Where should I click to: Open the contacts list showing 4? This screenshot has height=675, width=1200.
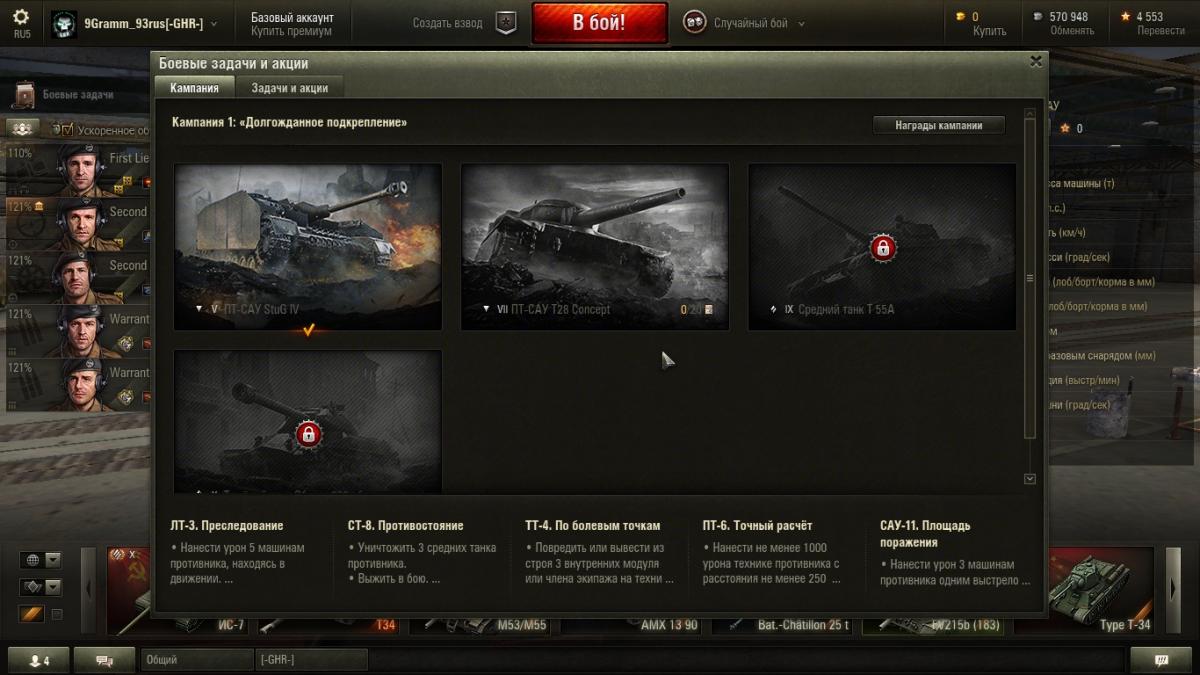(x=39, y=660)
